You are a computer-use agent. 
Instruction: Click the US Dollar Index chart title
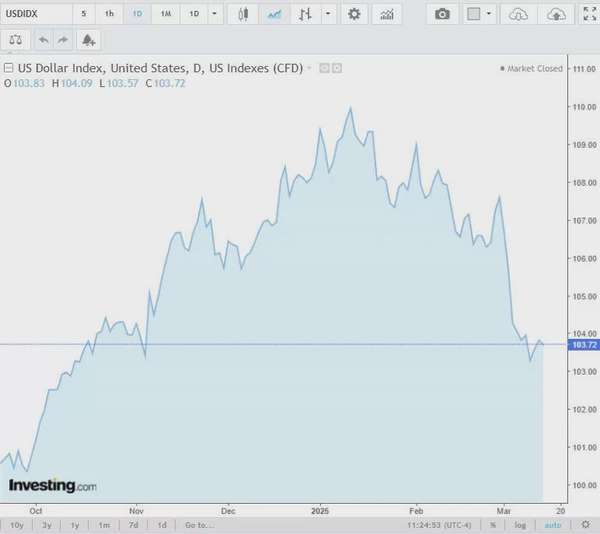(160, 68)
